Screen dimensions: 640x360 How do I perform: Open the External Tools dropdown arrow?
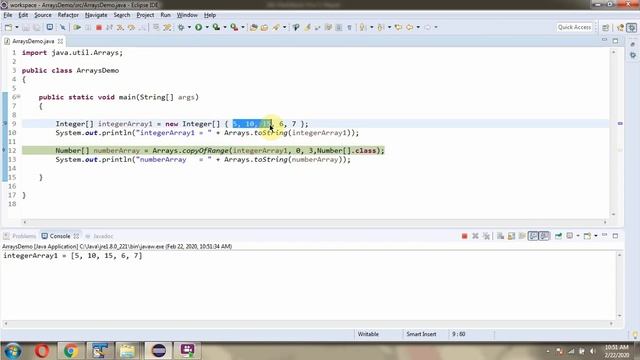243,27
